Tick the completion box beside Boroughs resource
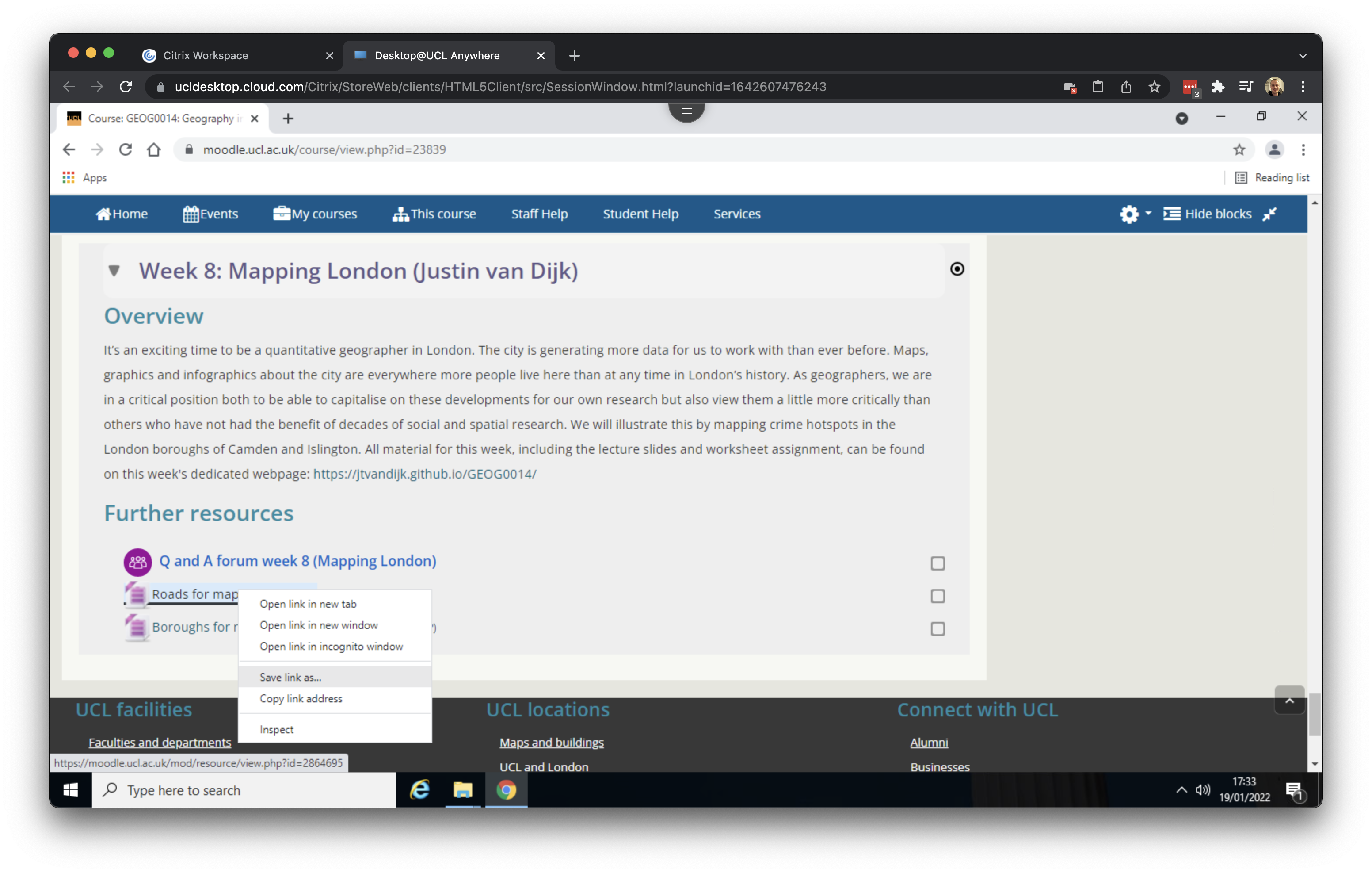Screen dimensions: 1372x873 click(x=938, y=629)
